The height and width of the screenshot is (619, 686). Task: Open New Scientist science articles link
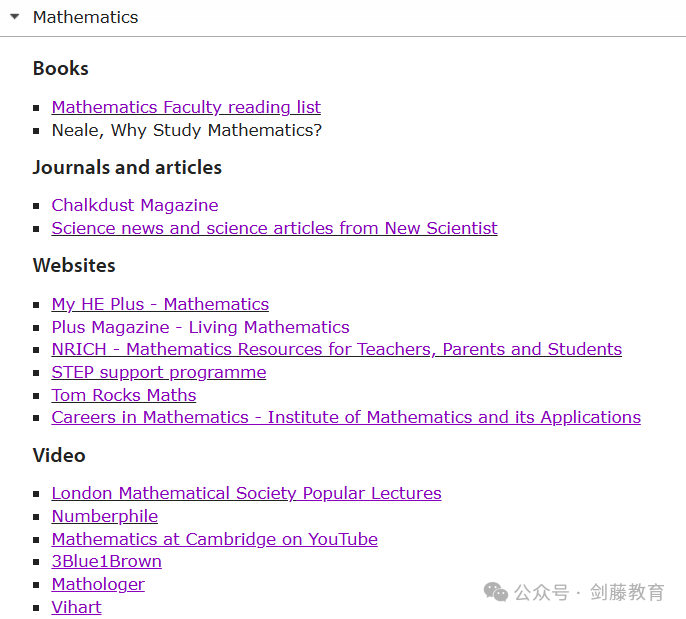coord(274,228)
